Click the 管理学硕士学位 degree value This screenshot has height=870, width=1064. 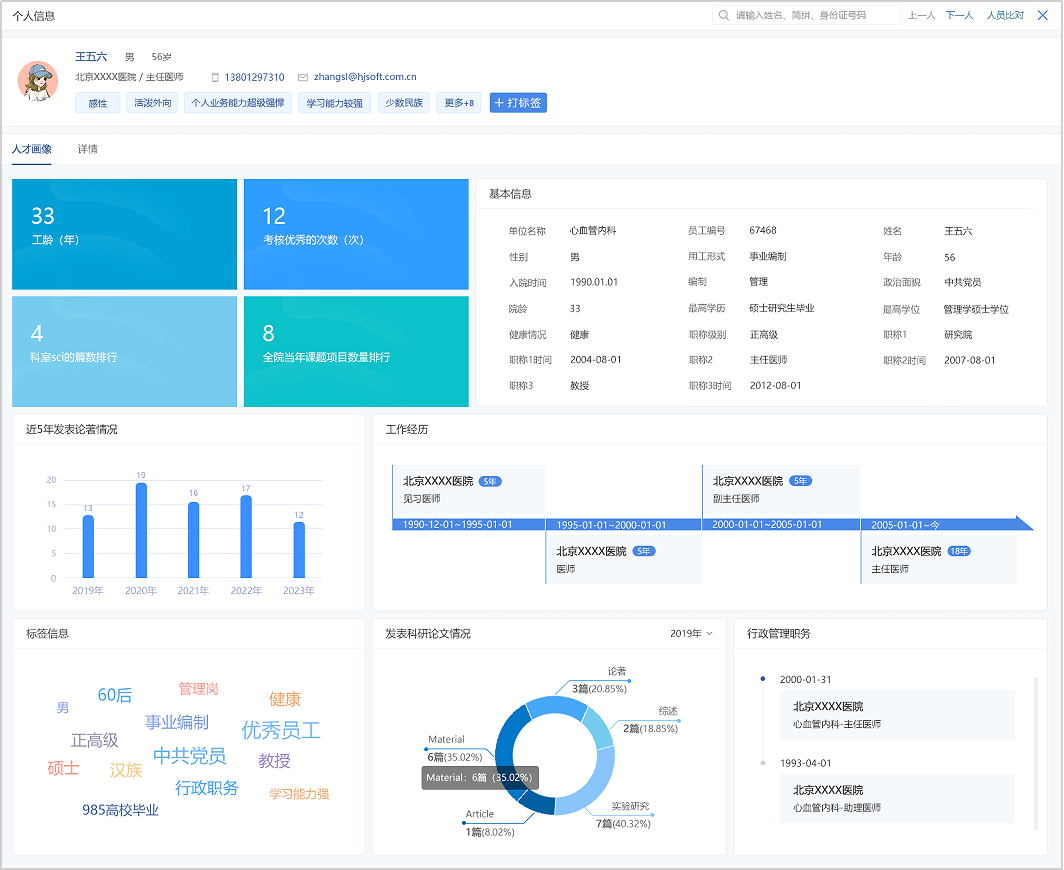tap(976, 309)
